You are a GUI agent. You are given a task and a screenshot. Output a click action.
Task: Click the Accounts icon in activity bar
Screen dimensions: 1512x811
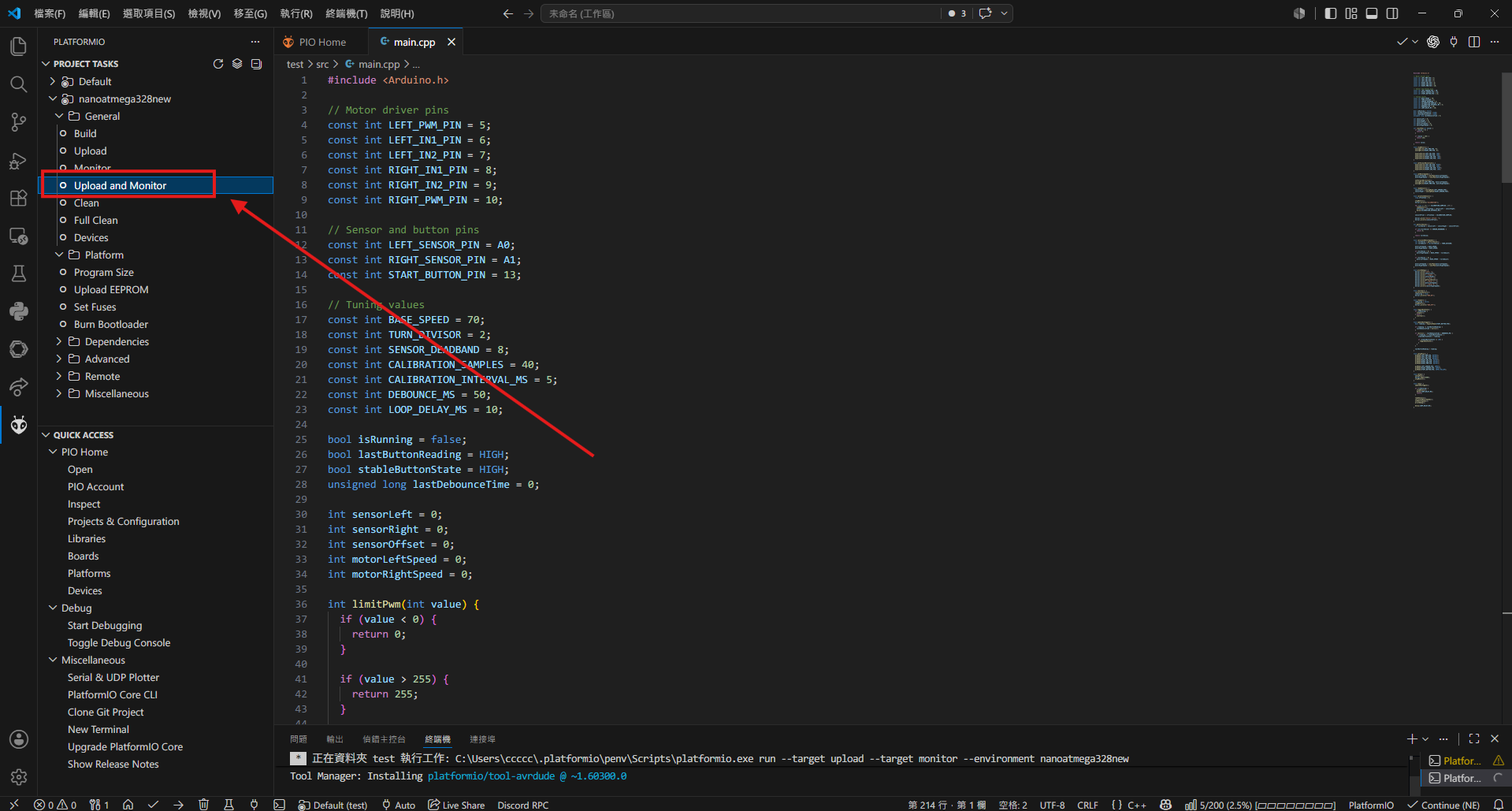(x=18, y=739)
